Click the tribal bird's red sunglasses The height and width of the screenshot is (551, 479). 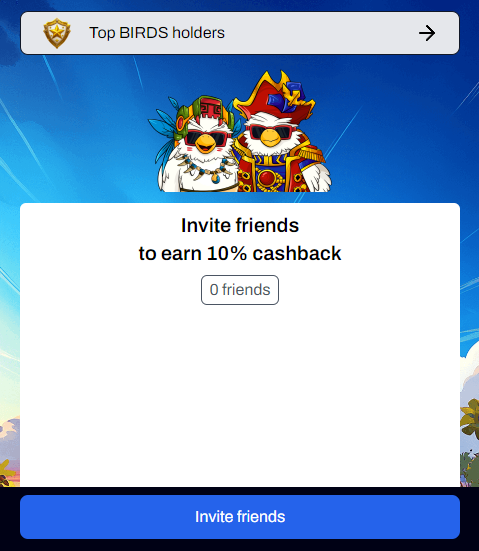click(x=206, y=137)
